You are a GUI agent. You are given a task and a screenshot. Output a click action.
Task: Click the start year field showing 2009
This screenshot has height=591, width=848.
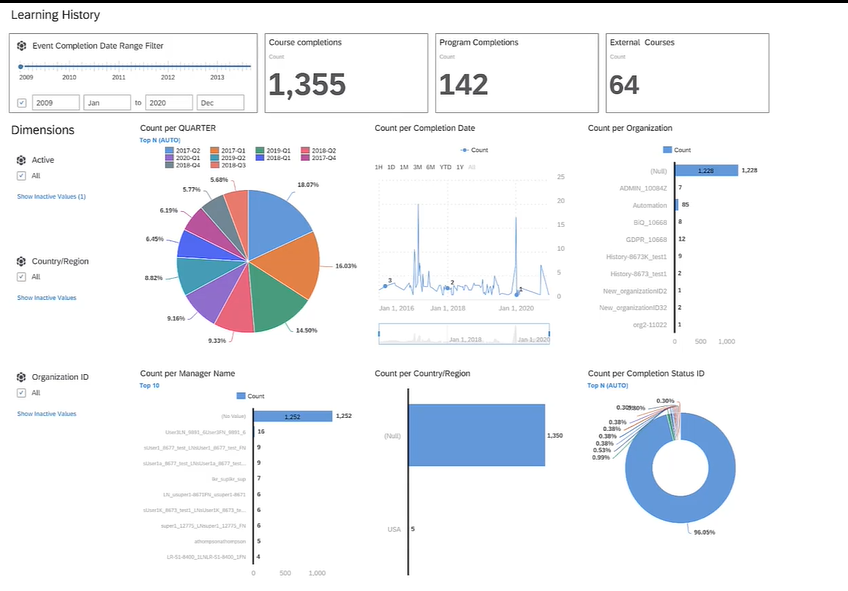[55, 103]
